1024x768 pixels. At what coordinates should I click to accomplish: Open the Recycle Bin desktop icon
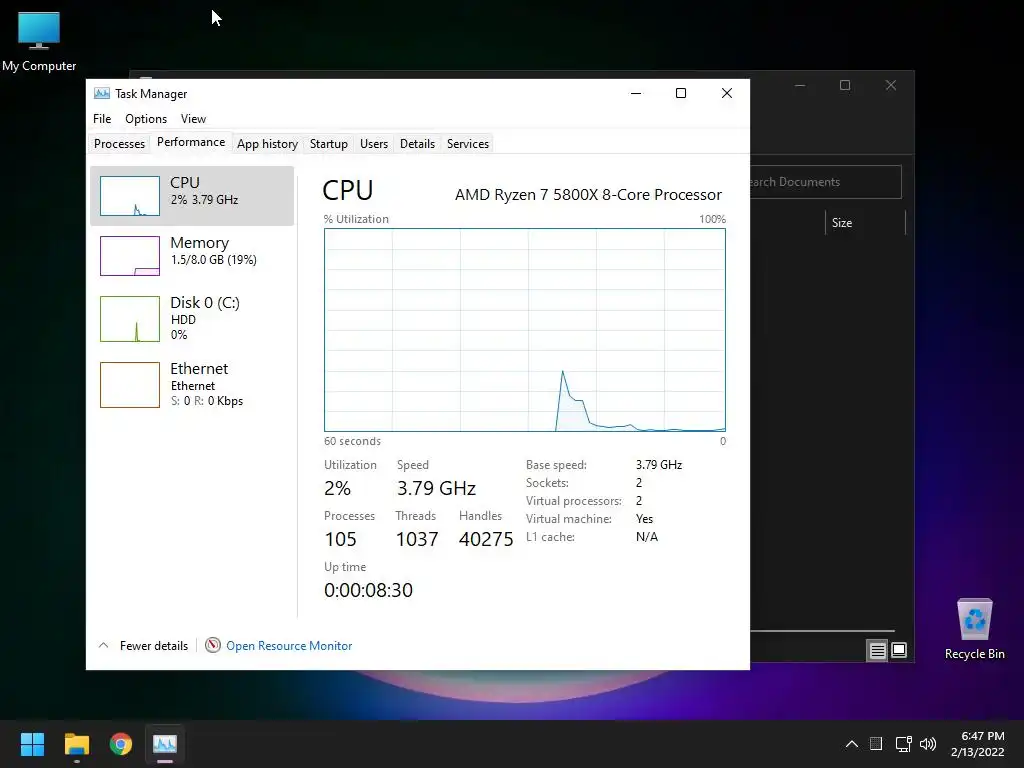point(974,630)
